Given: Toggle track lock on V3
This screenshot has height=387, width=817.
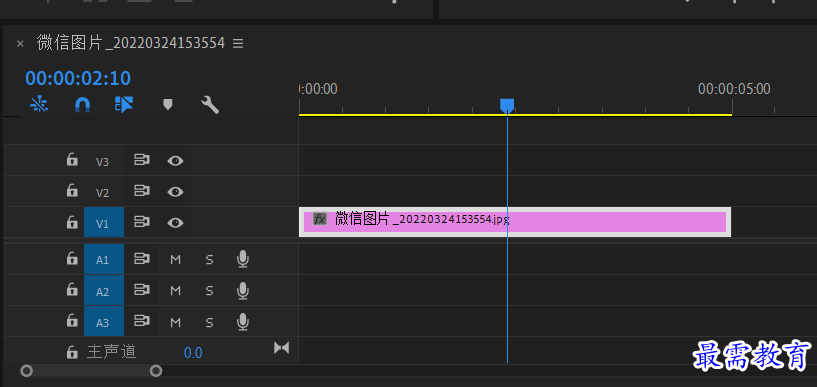Looking at the screenshot, I should coord(72,160).
